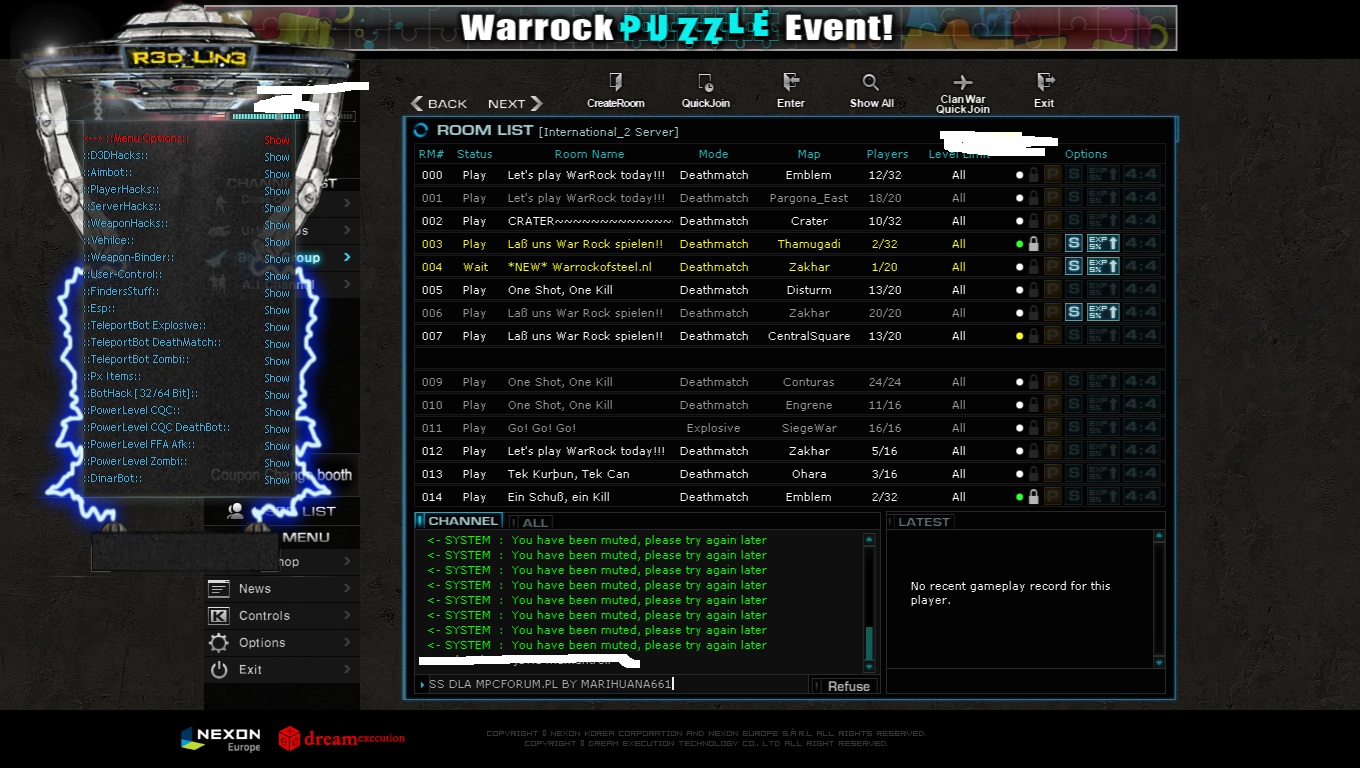Toggle Show next to D3DHacks
1360x769 pixels.
(x=277, y=157)
